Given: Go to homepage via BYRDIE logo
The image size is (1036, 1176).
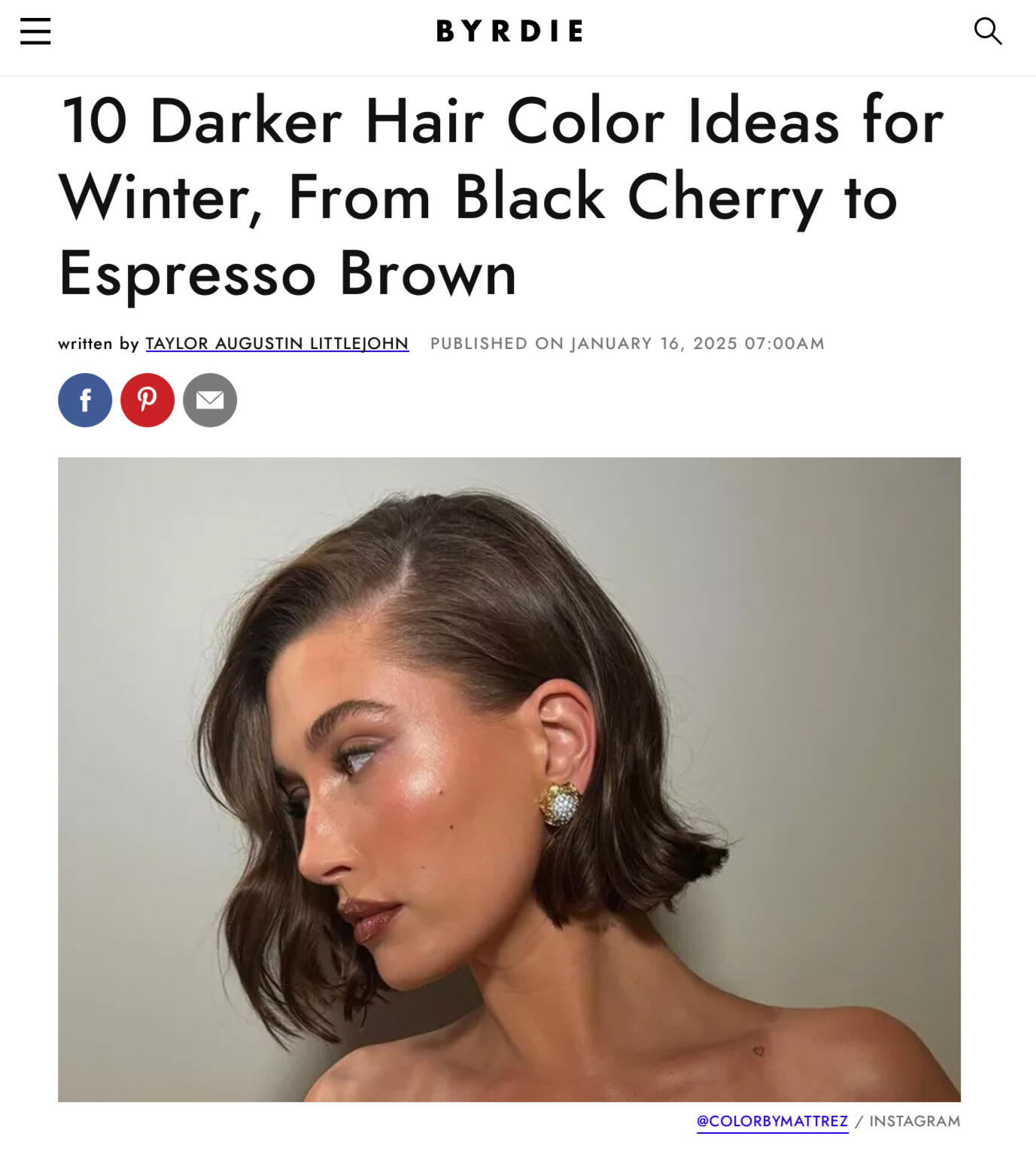Looking at the screenshot, I should click(x=509, y=31).
